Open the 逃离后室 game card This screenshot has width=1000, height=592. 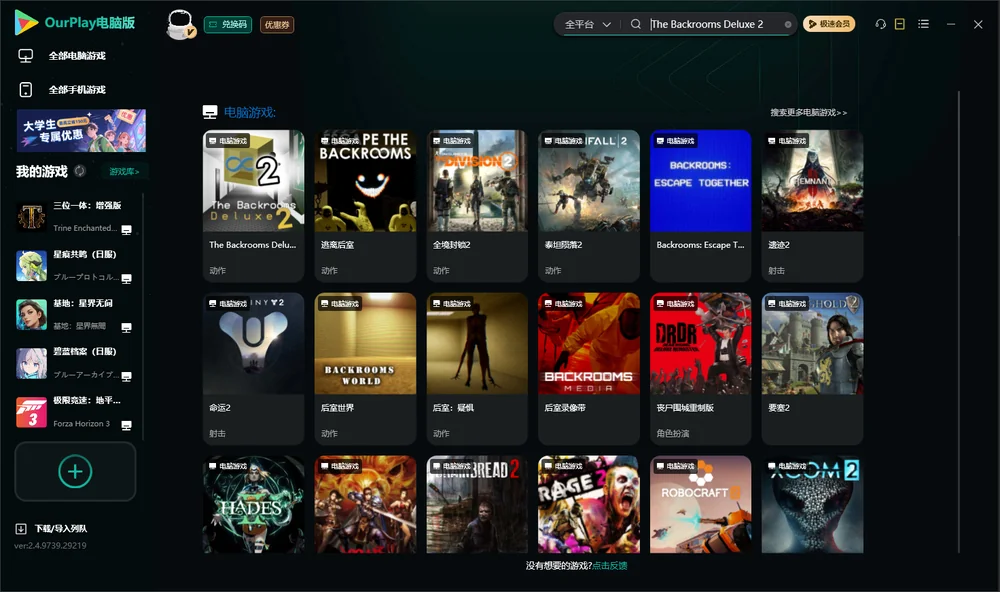[x=365, y=205]
